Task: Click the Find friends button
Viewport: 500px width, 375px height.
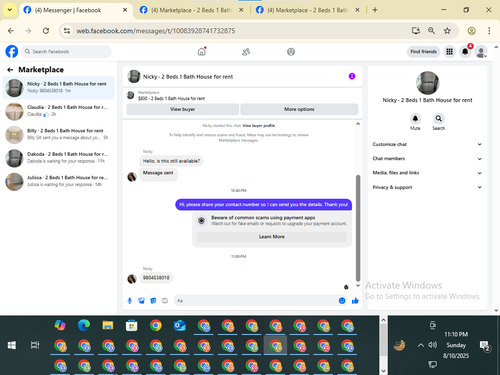Action: [x=423, y=52]
